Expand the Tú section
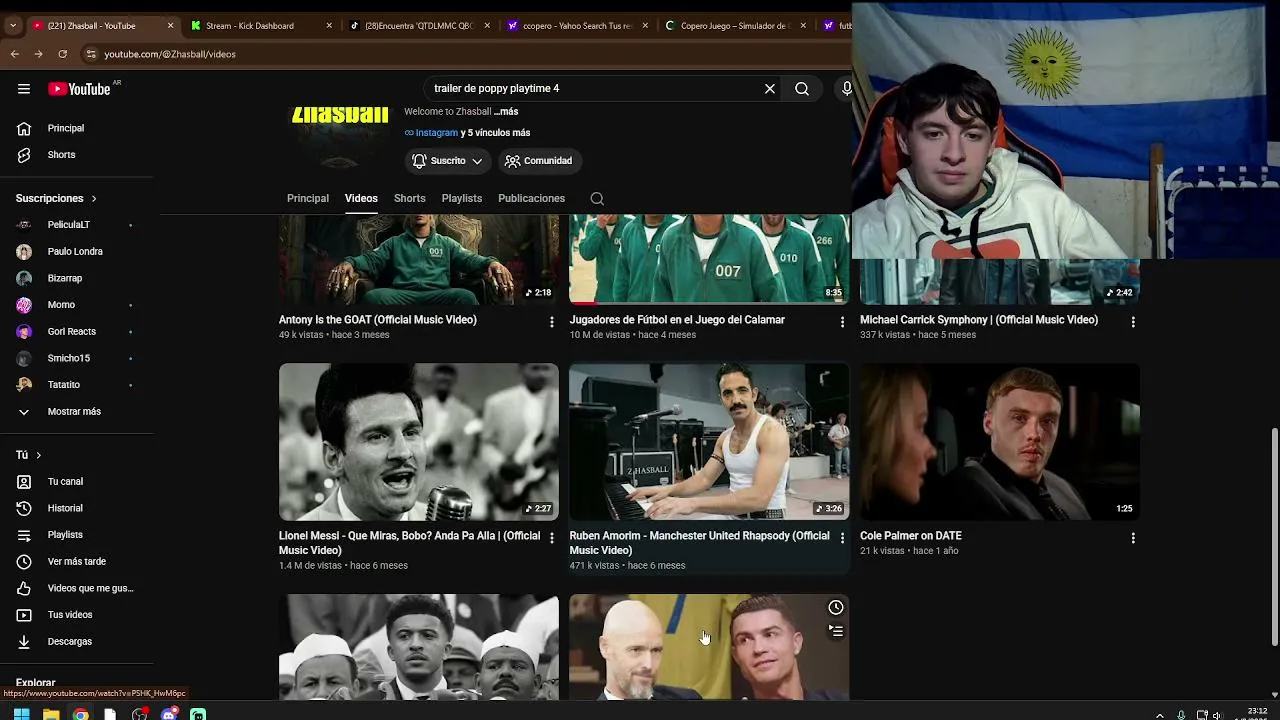The width and height of the screenshot is (1280, 720). point(29,455)
